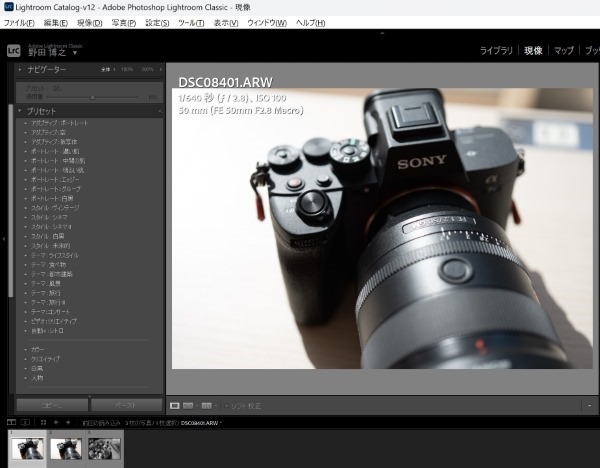Select the third filmstrip thumbnail

click(x=105, y=449)
